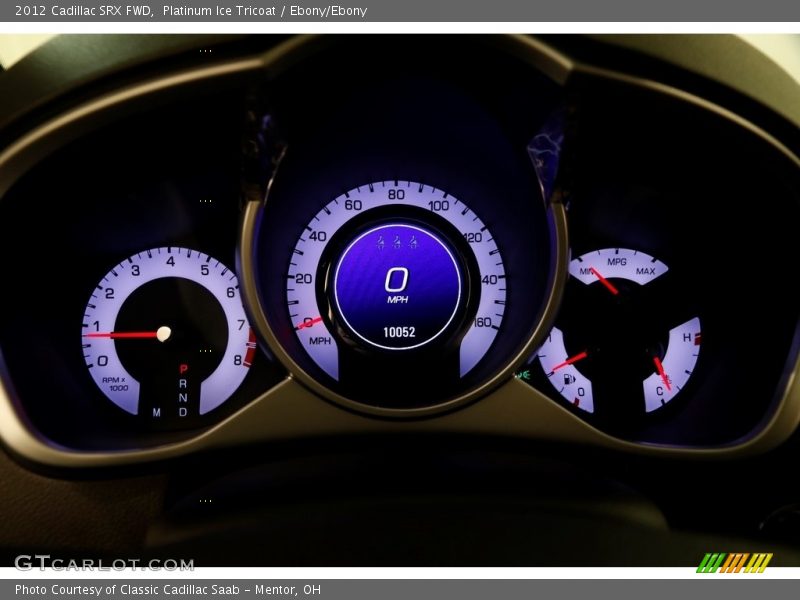Click the '100' on the speedometer
Image resolution: width=800 pixels, height=600 pixels.
tap(438, 206)
